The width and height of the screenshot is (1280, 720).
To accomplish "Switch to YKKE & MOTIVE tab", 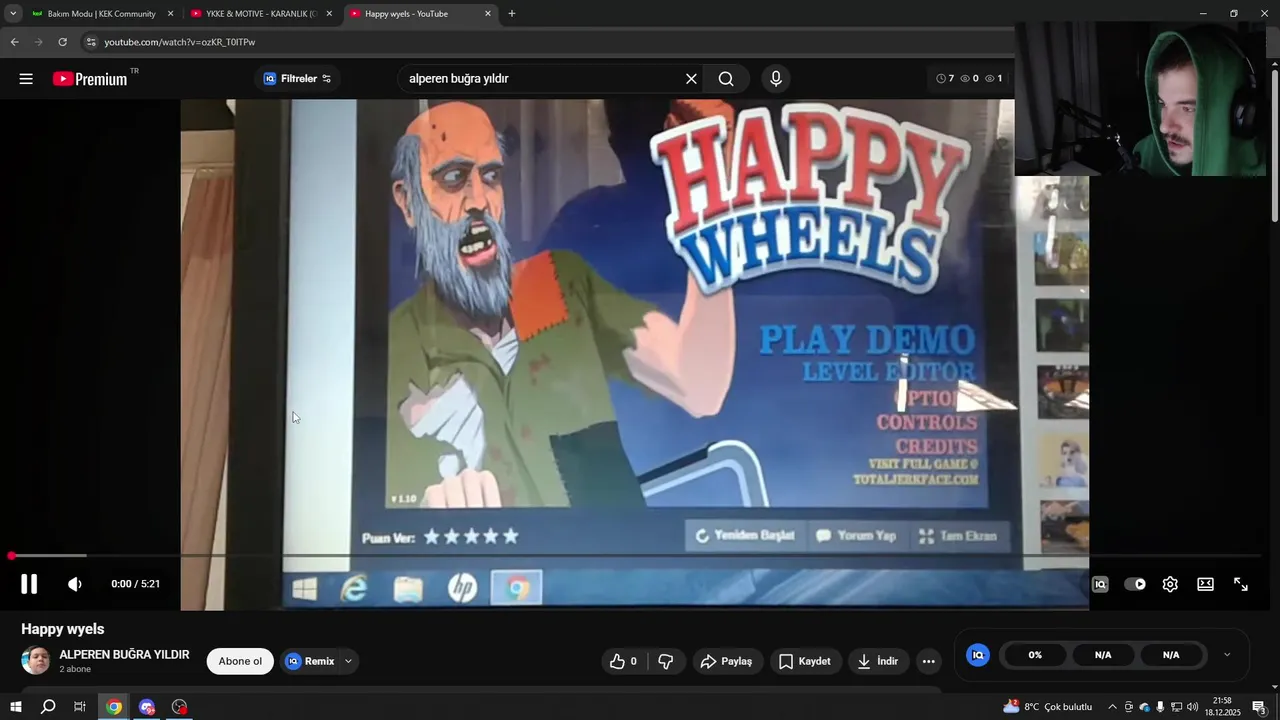I will click(259, 14).
